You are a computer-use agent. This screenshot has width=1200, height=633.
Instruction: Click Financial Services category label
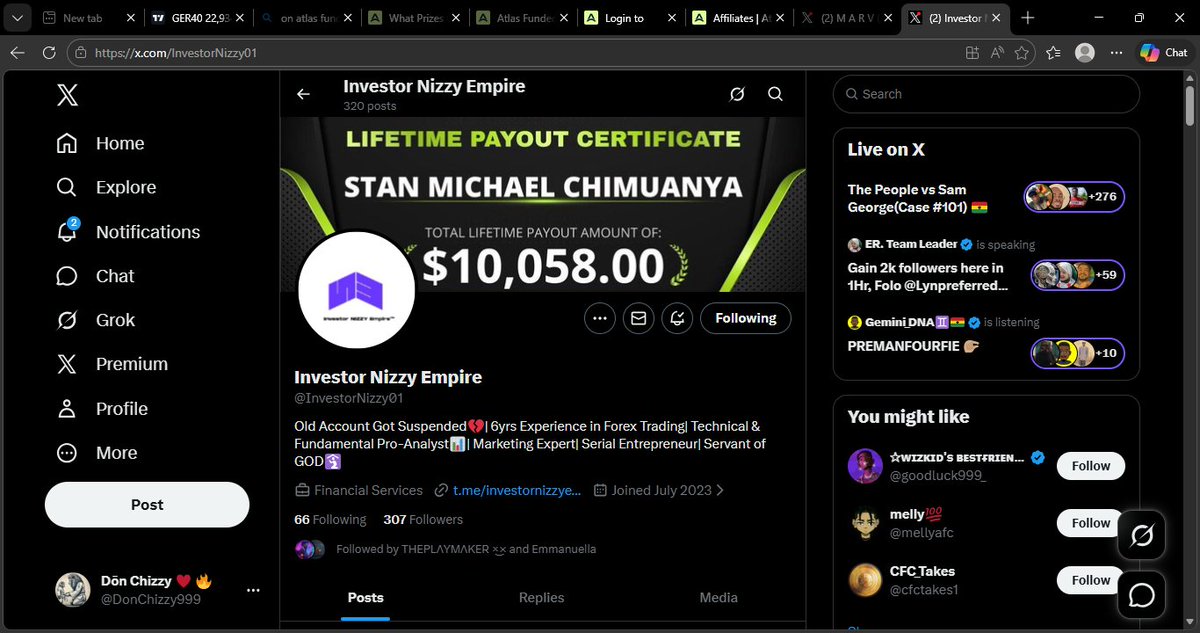[368, 490]
